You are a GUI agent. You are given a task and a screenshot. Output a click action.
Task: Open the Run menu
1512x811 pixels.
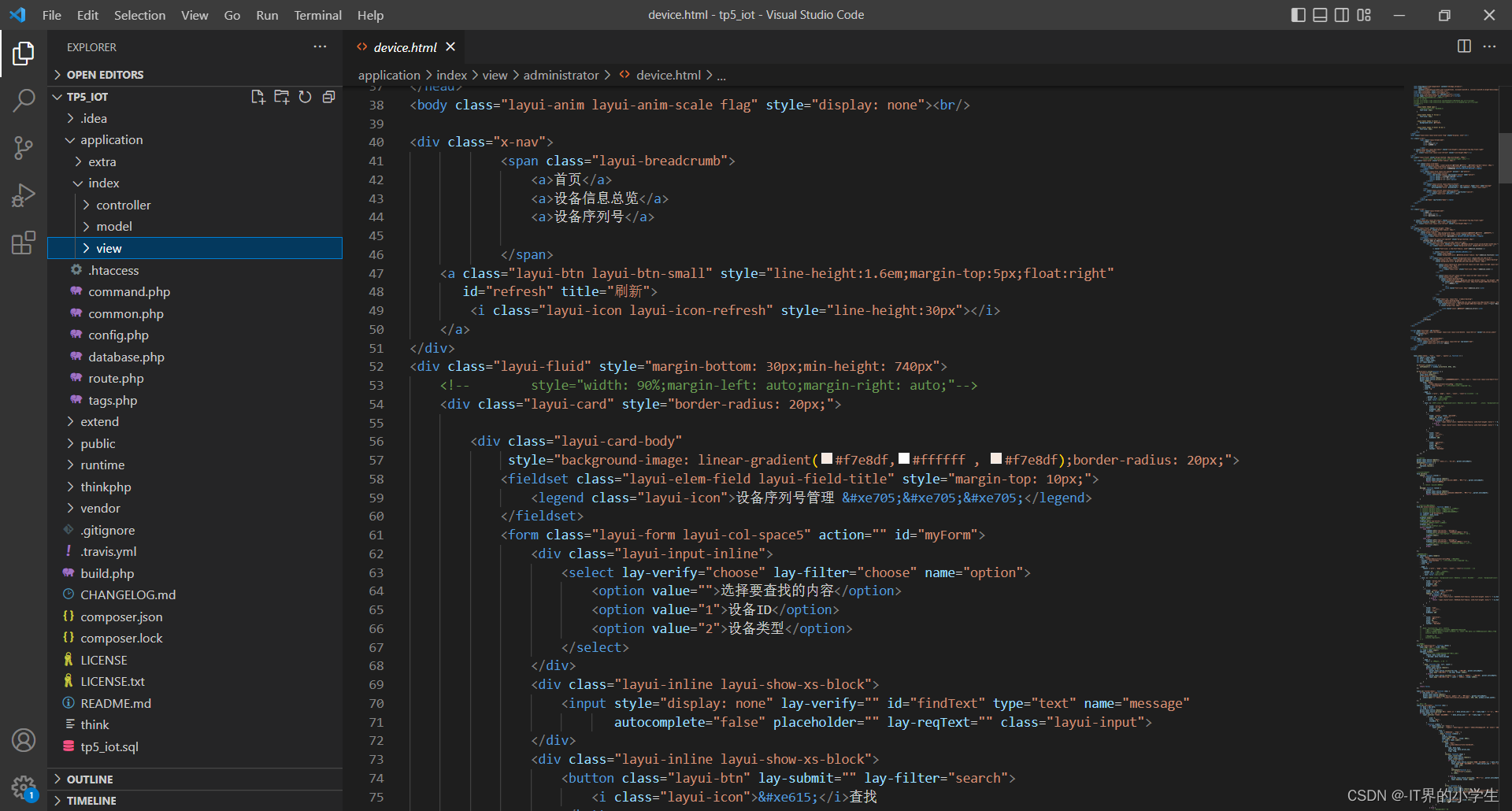pos(267,15)
